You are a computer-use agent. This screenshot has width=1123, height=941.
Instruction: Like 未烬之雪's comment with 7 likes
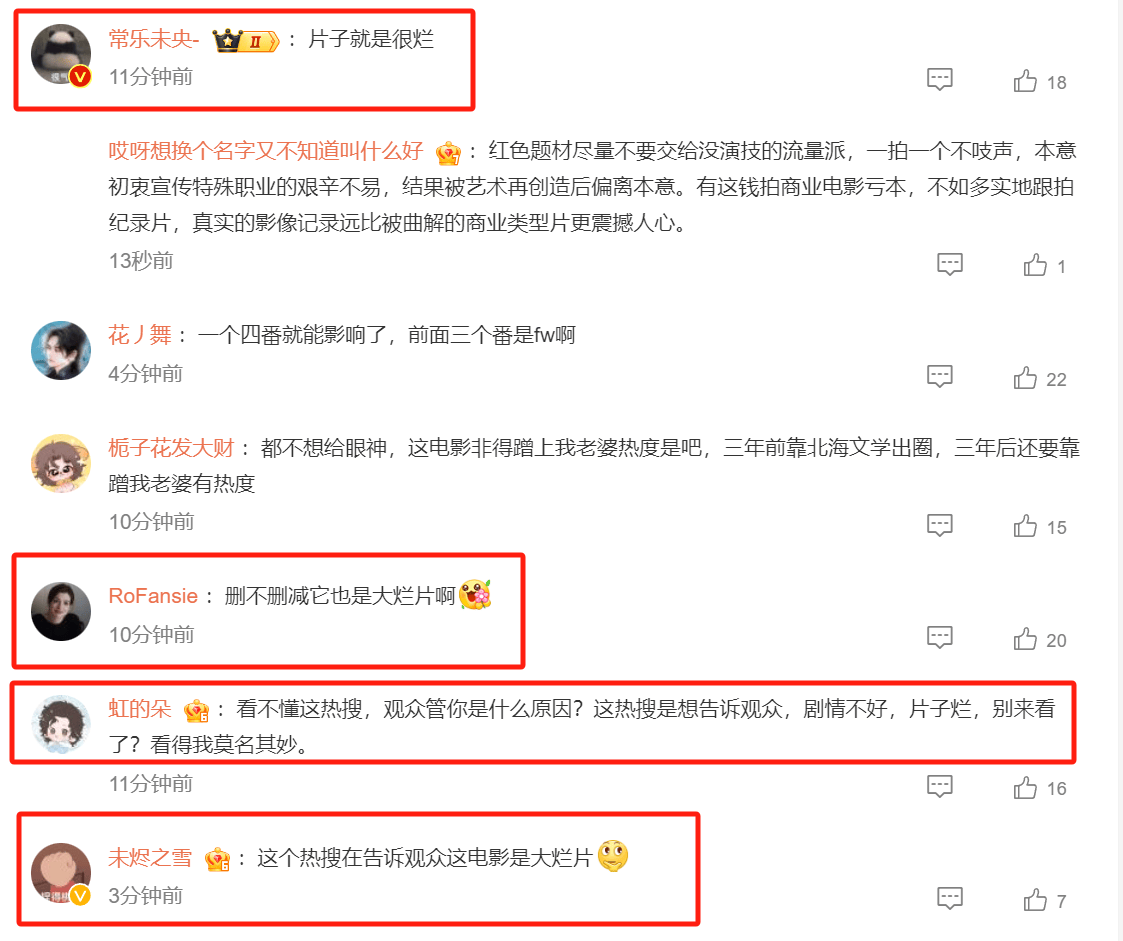click(1035, 899)
